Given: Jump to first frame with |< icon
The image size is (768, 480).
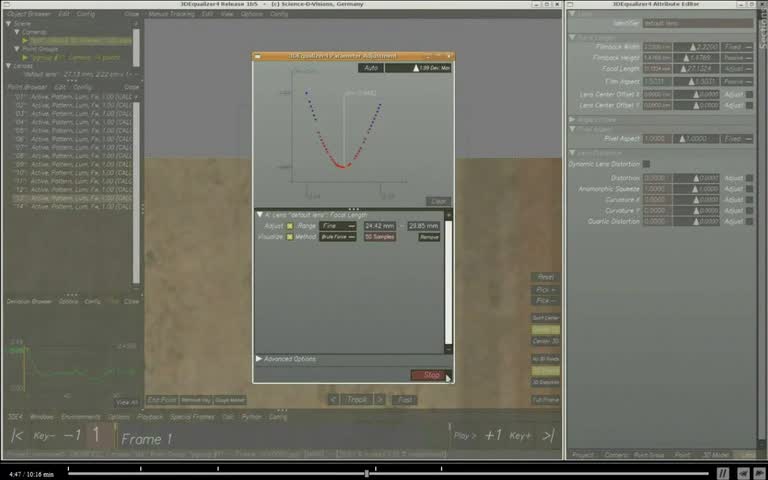Looking at the screenshot, I should 17,435.
